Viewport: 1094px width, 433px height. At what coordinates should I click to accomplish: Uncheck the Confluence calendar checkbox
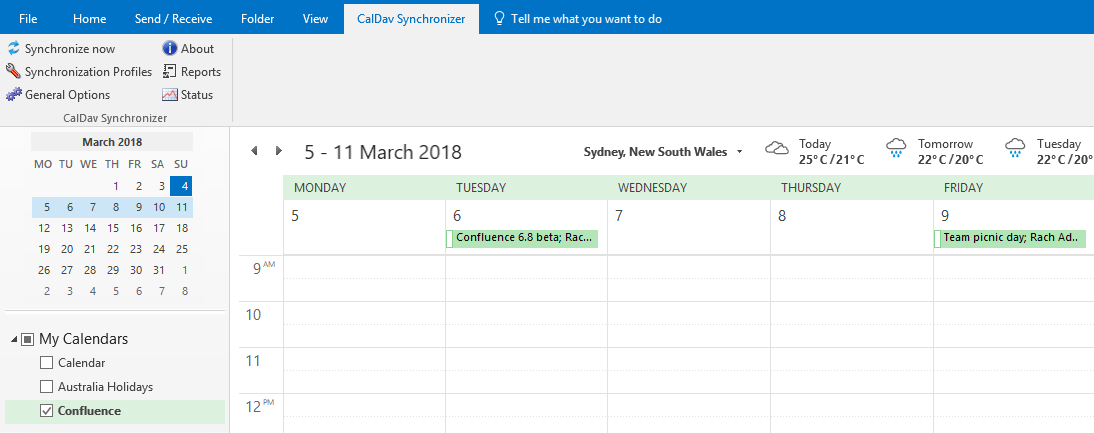point(46,411)
